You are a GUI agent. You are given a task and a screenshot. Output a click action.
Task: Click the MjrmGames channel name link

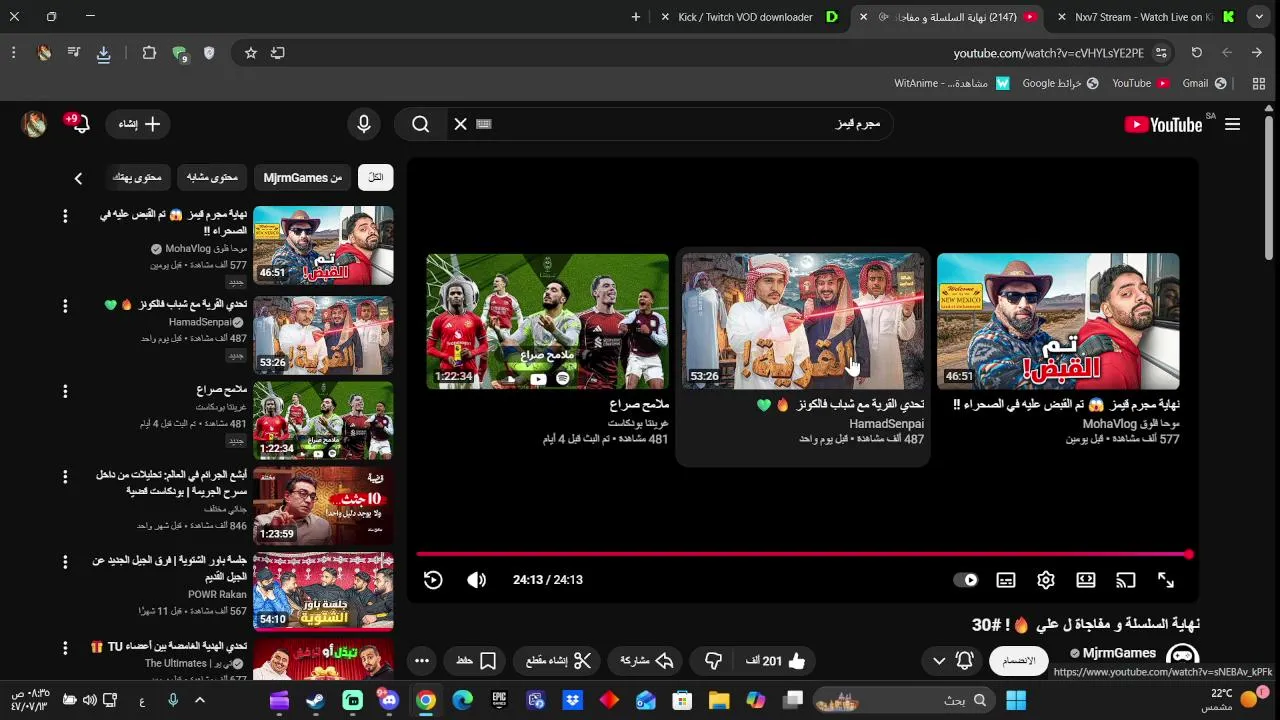click(1120, 653)
